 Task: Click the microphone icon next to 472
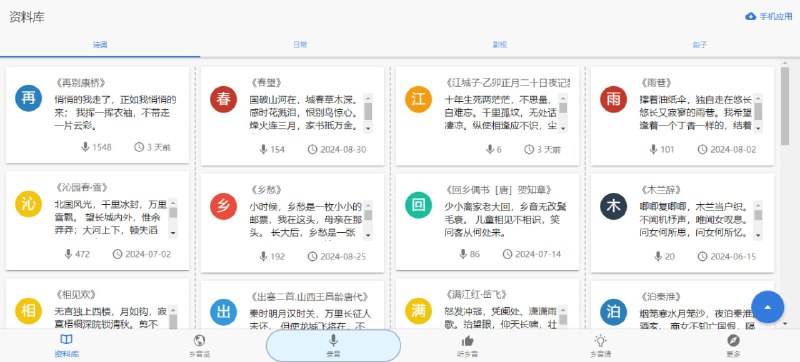click(68, 254)
